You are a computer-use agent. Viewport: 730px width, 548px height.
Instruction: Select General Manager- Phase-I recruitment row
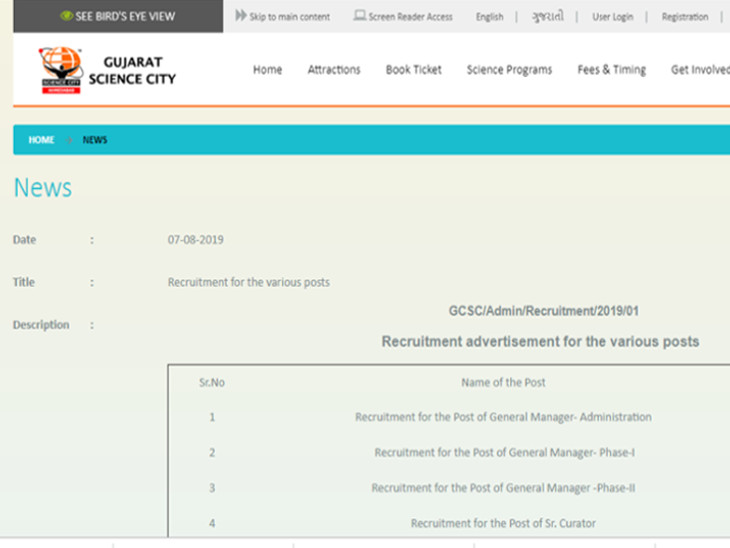504,453
